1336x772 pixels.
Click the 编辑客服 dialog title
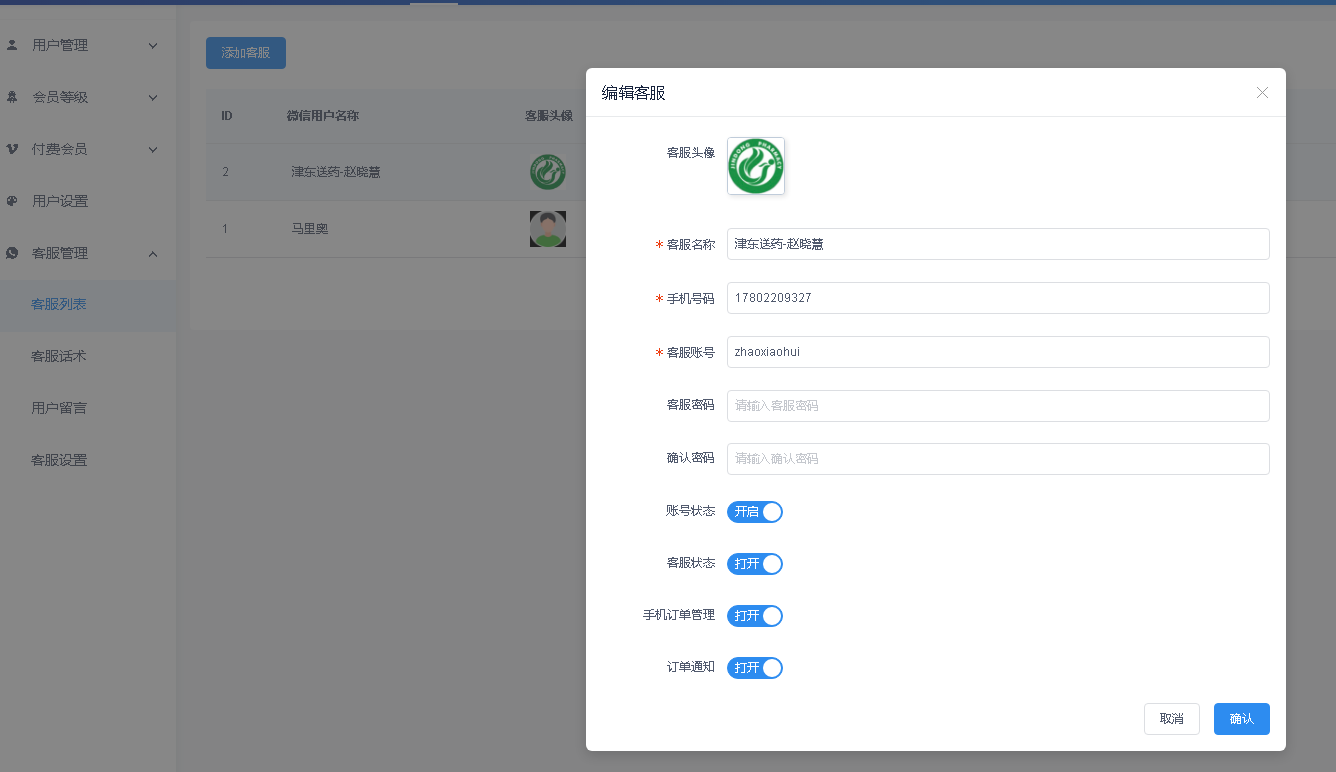click(x=633, y=93)
